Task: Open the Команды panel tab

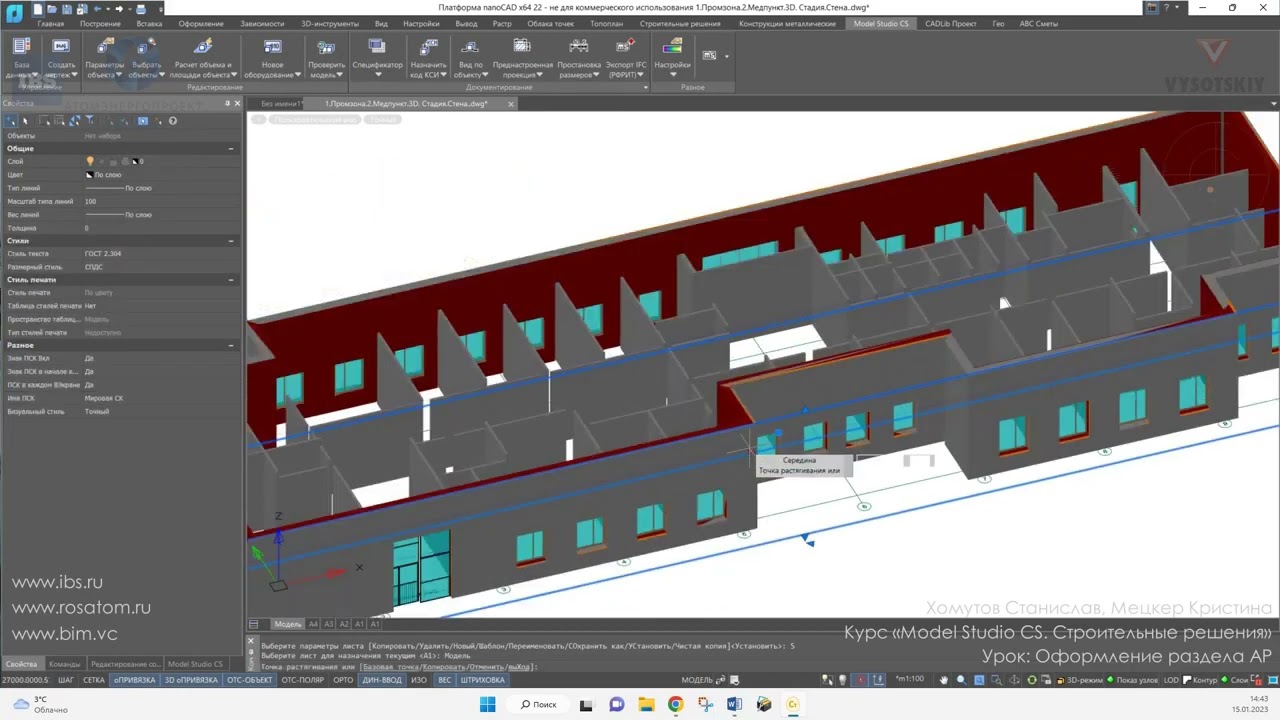Action: click(x=65, y=664)
